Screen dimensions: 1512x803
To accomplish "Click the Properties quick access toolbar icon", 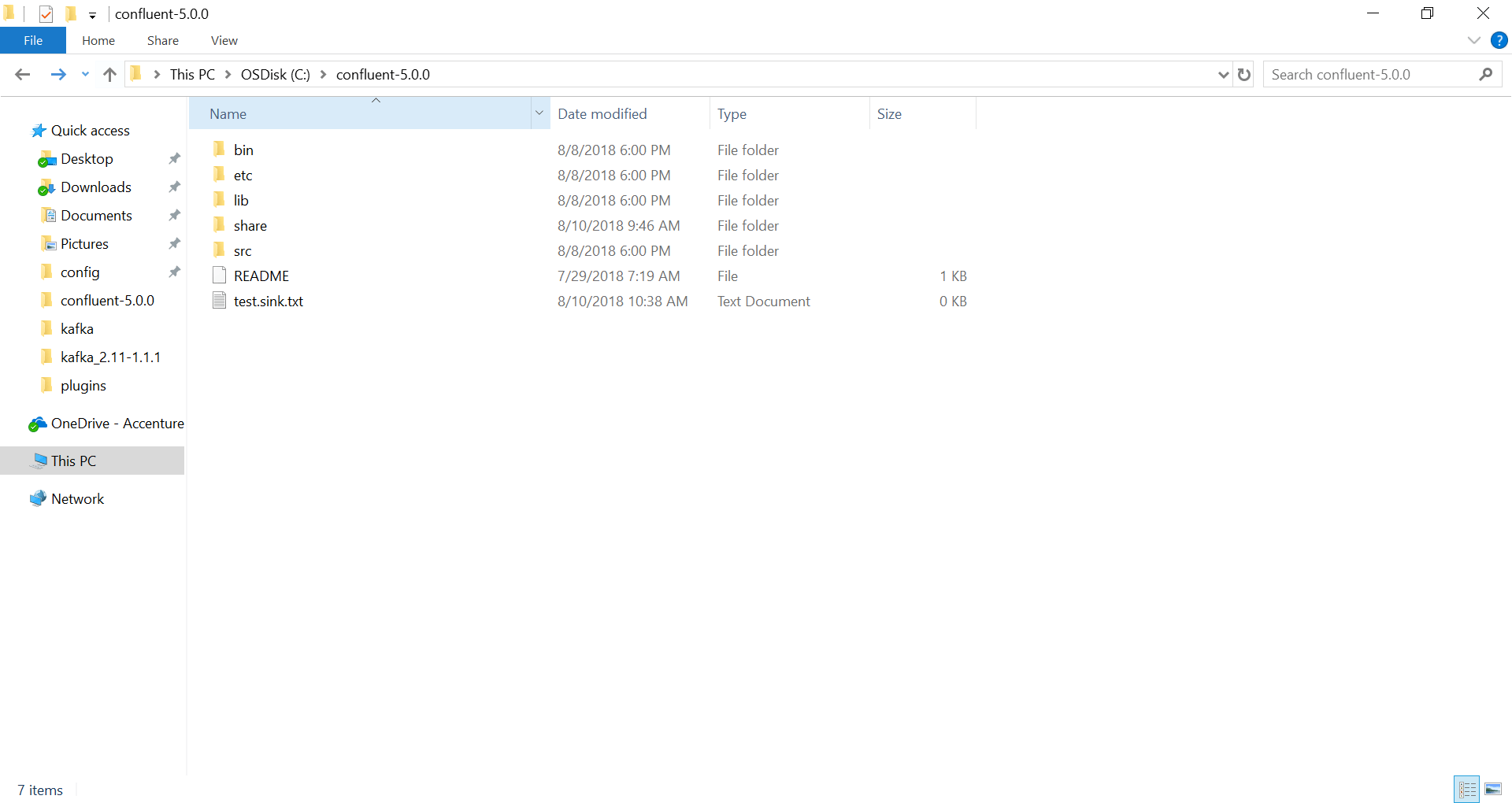I will [46, 14].
